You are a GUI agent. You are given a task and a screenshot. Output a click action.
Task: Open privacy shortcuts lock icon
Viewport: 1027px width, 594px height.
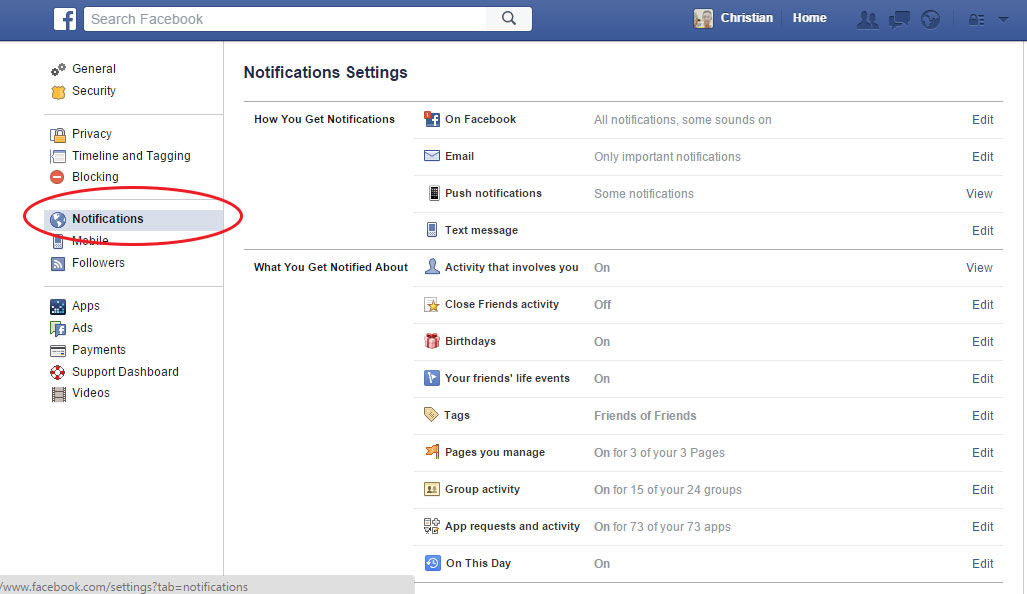[977, 20]
